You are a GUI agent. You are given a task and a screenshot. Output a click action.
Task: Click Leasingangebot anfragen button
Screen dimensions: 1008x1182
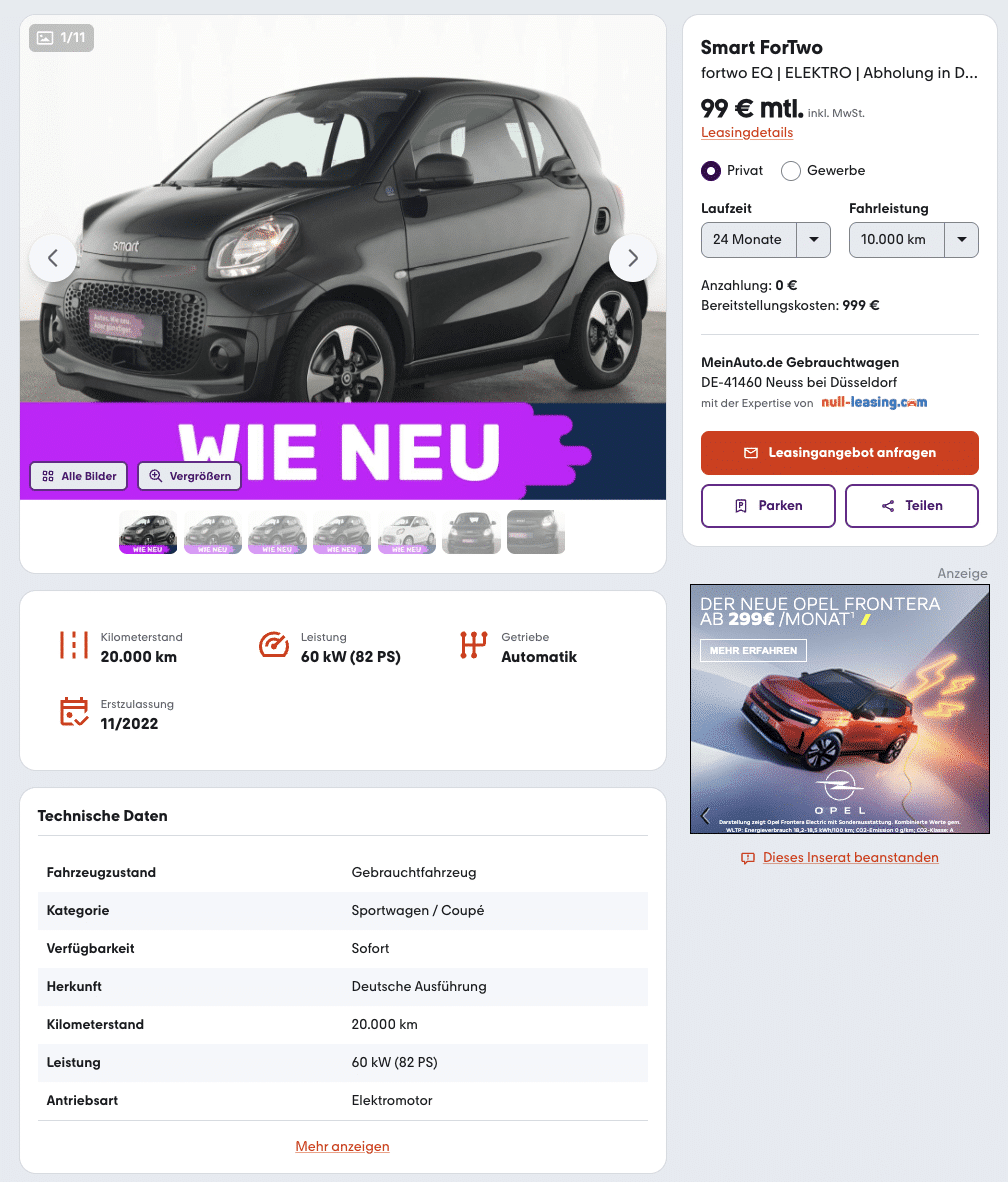tap(839, 453)
